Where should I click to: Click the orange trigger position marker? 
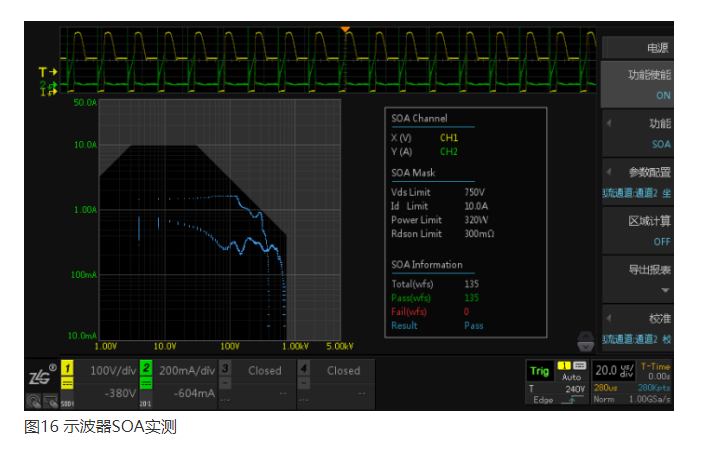click(346, 30)
